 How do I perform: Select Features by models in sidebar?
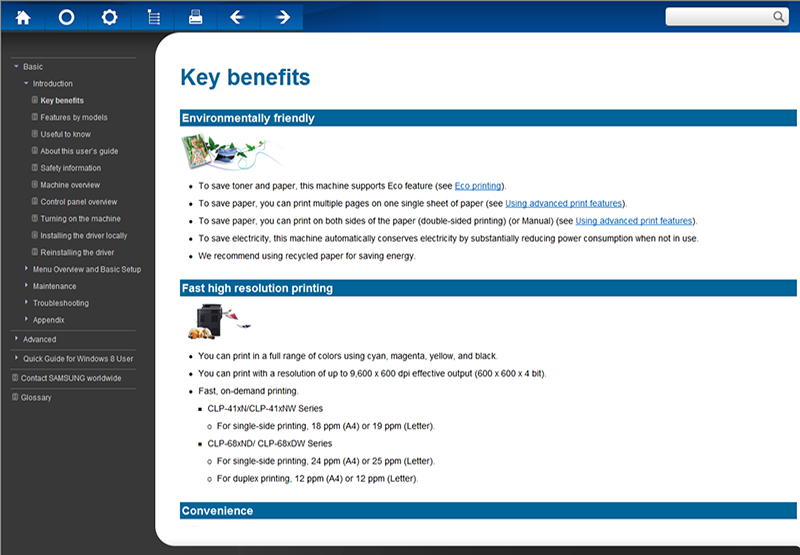point(73,117)
